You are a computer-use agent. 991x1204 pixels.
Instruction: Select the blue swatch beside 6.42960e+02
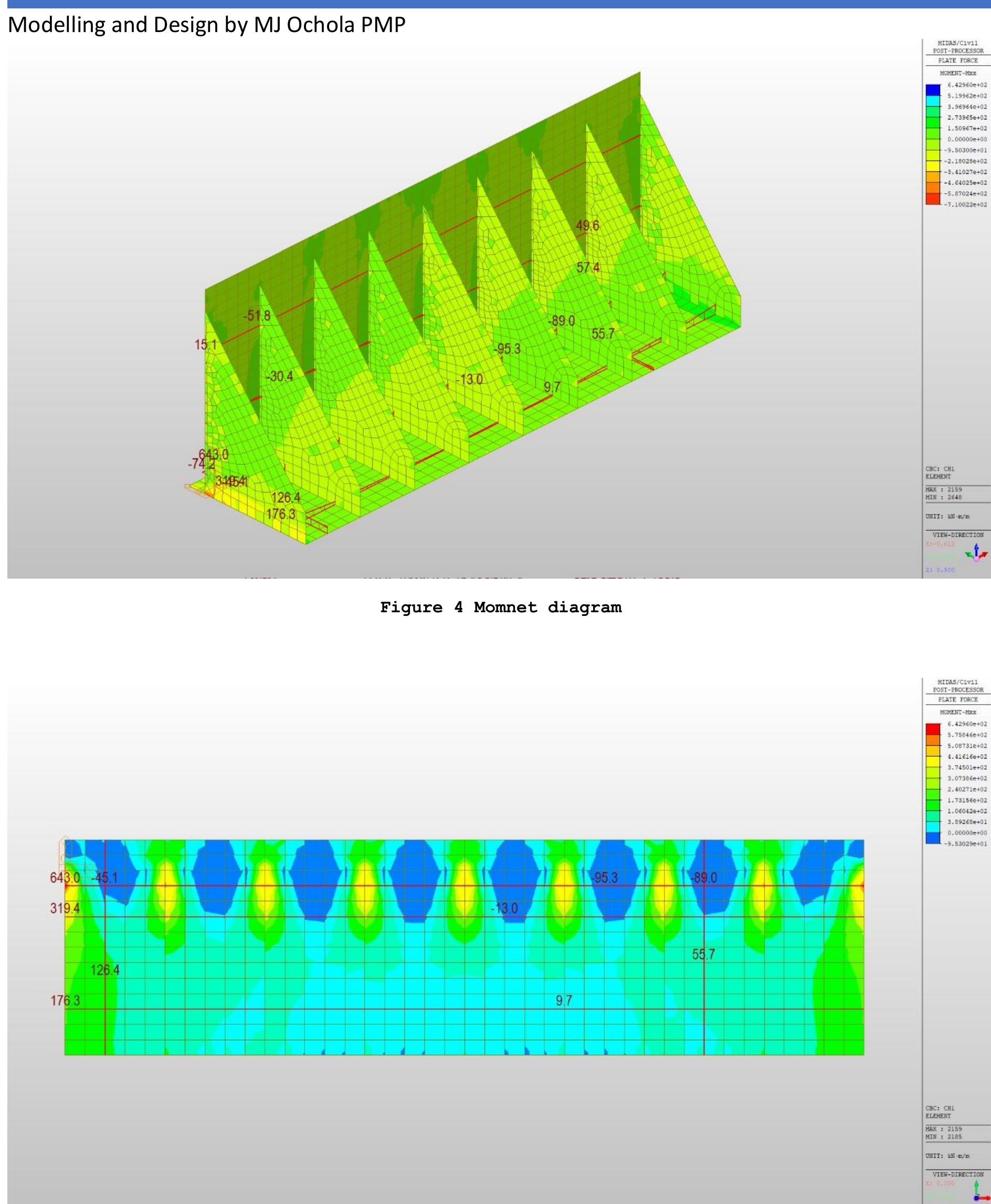point(933,90)
